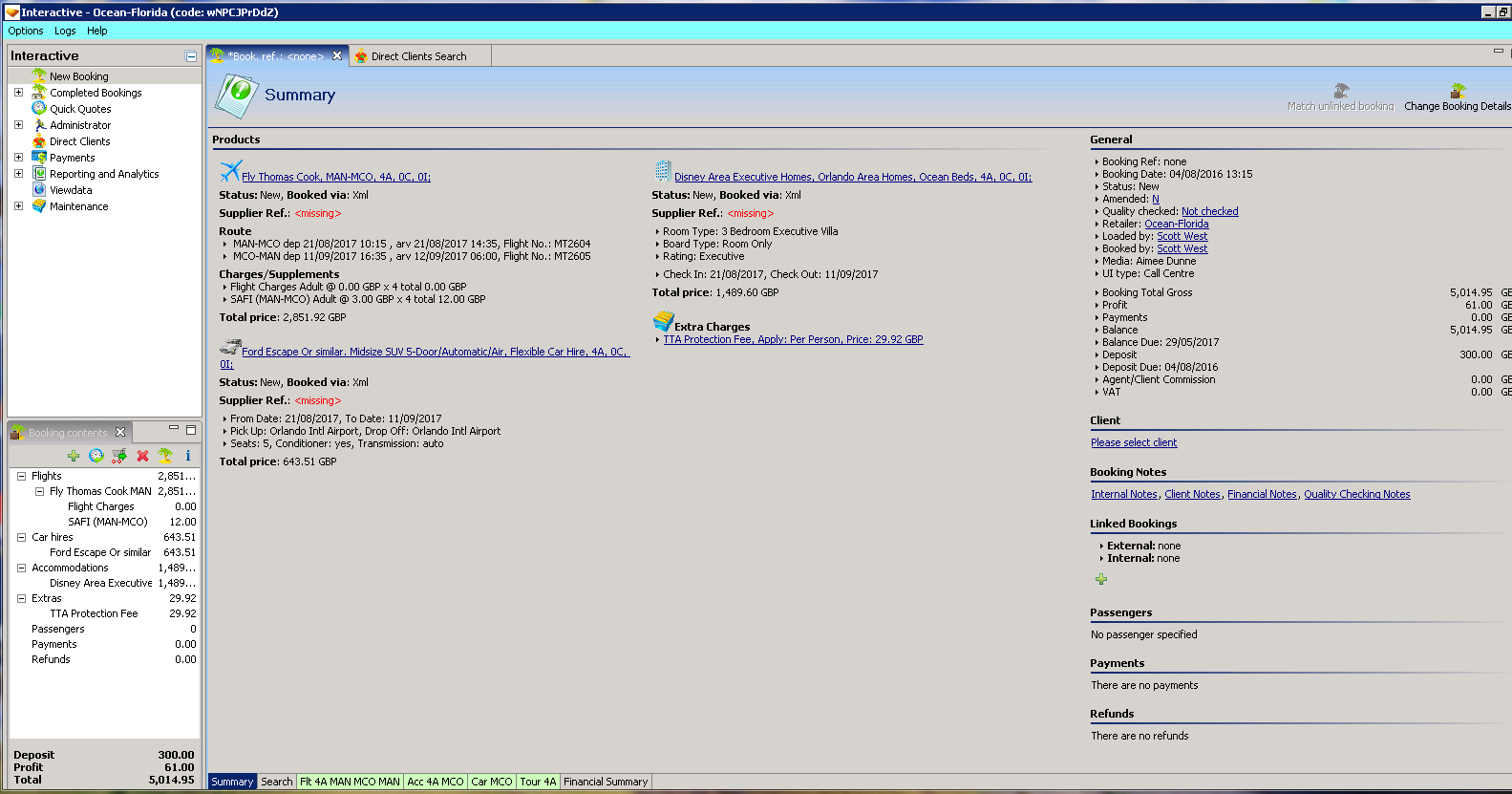The height and width of the screenshot is (794, 1512).
Task: Click red X delete icon in Booking contents
Action: point(142,456)
